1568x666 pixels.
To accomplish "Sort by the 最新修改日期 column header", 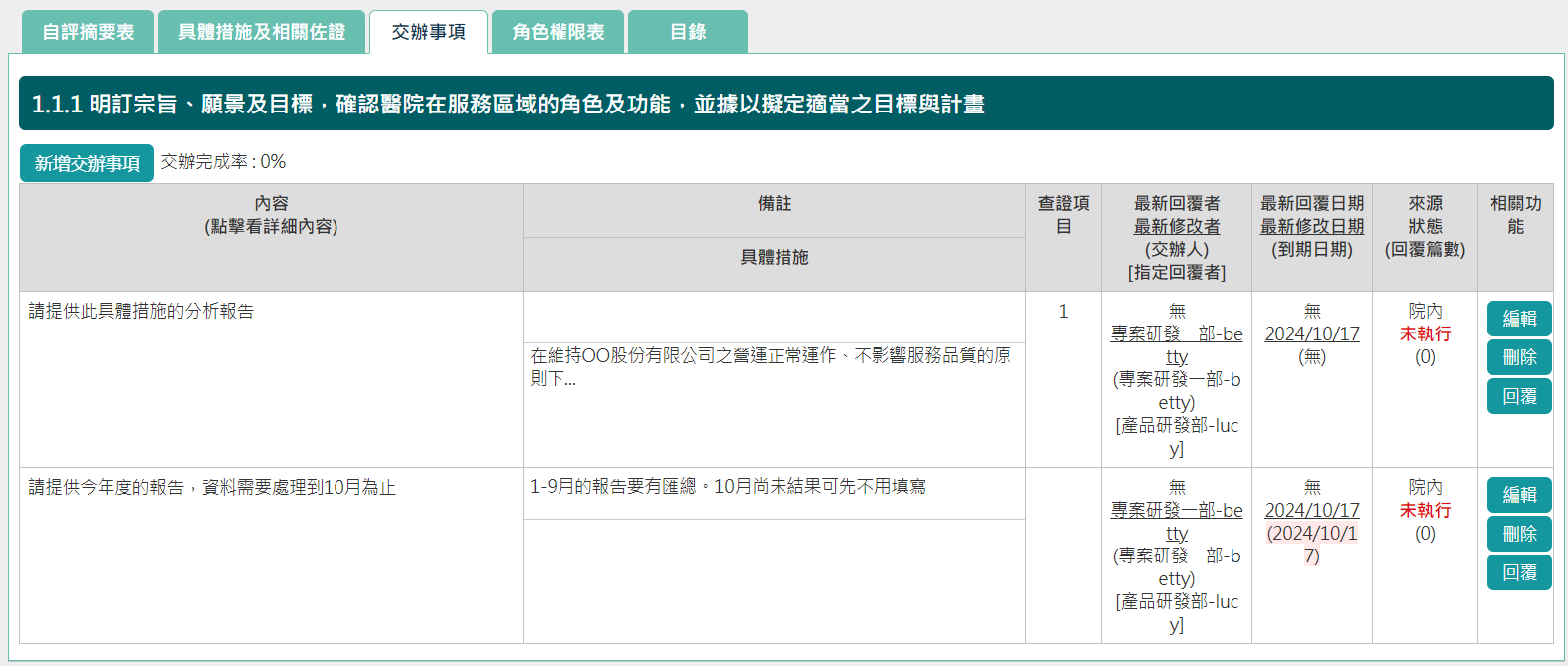I will point(1311,227).
